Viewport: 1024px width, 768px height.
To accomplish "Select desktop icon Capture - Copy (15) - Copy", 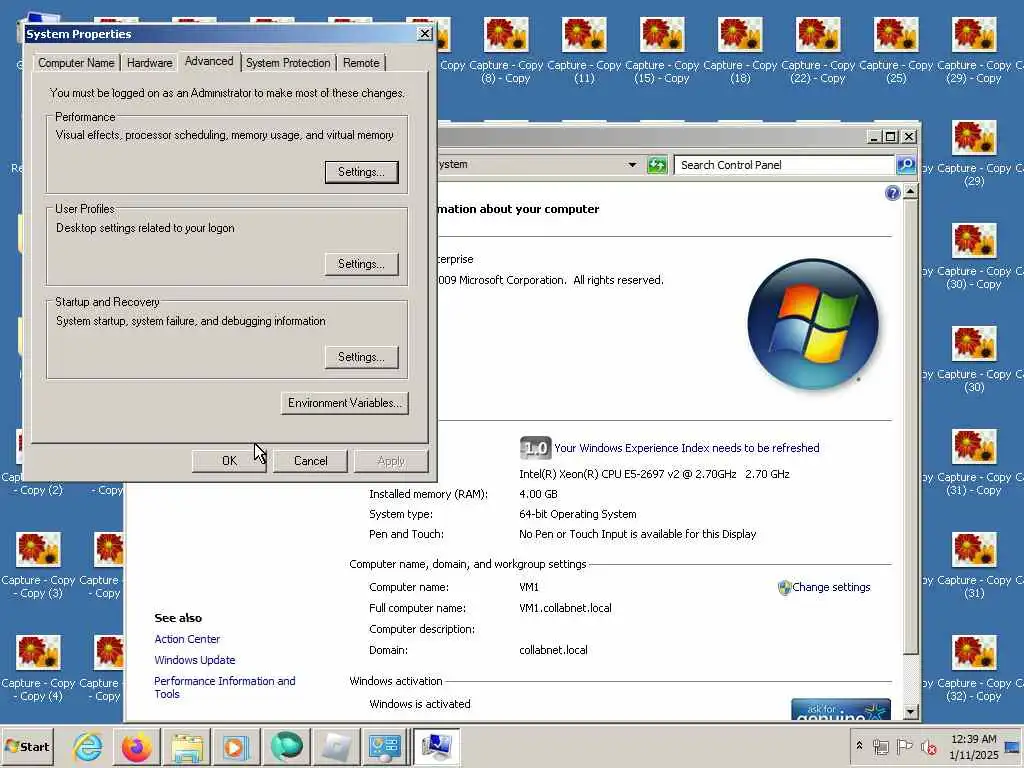I will [x=662, y=52].
